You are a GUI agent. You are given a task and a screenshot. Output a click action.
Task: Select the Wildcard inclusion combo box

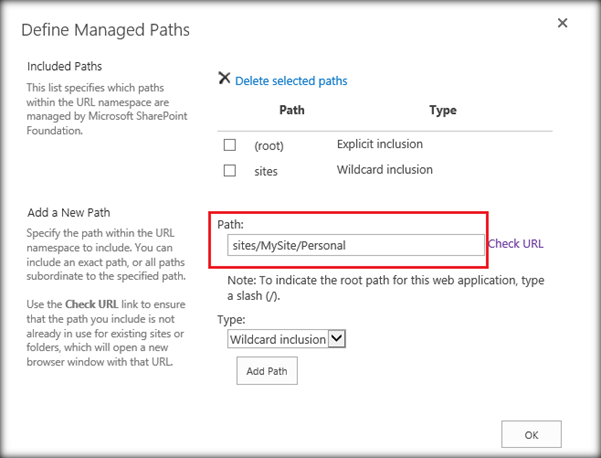click(x=278, y=339)
